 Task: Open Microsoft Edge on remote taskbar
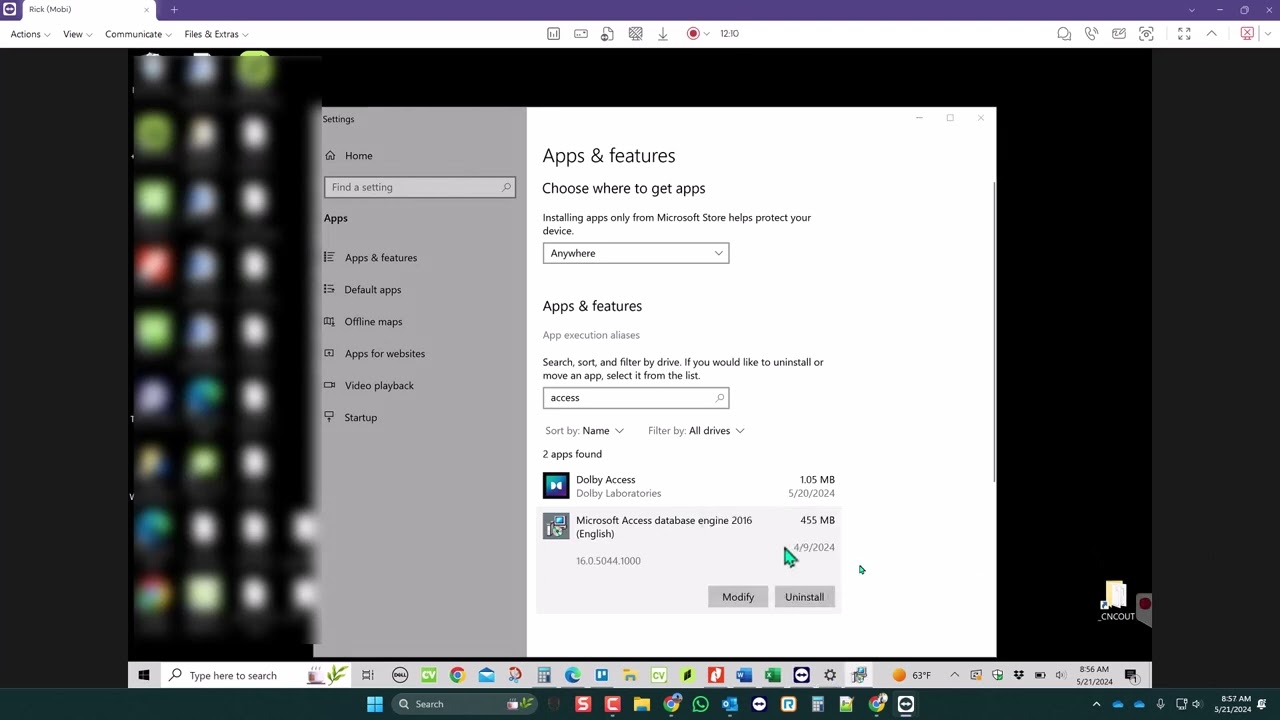pos(572,676)
